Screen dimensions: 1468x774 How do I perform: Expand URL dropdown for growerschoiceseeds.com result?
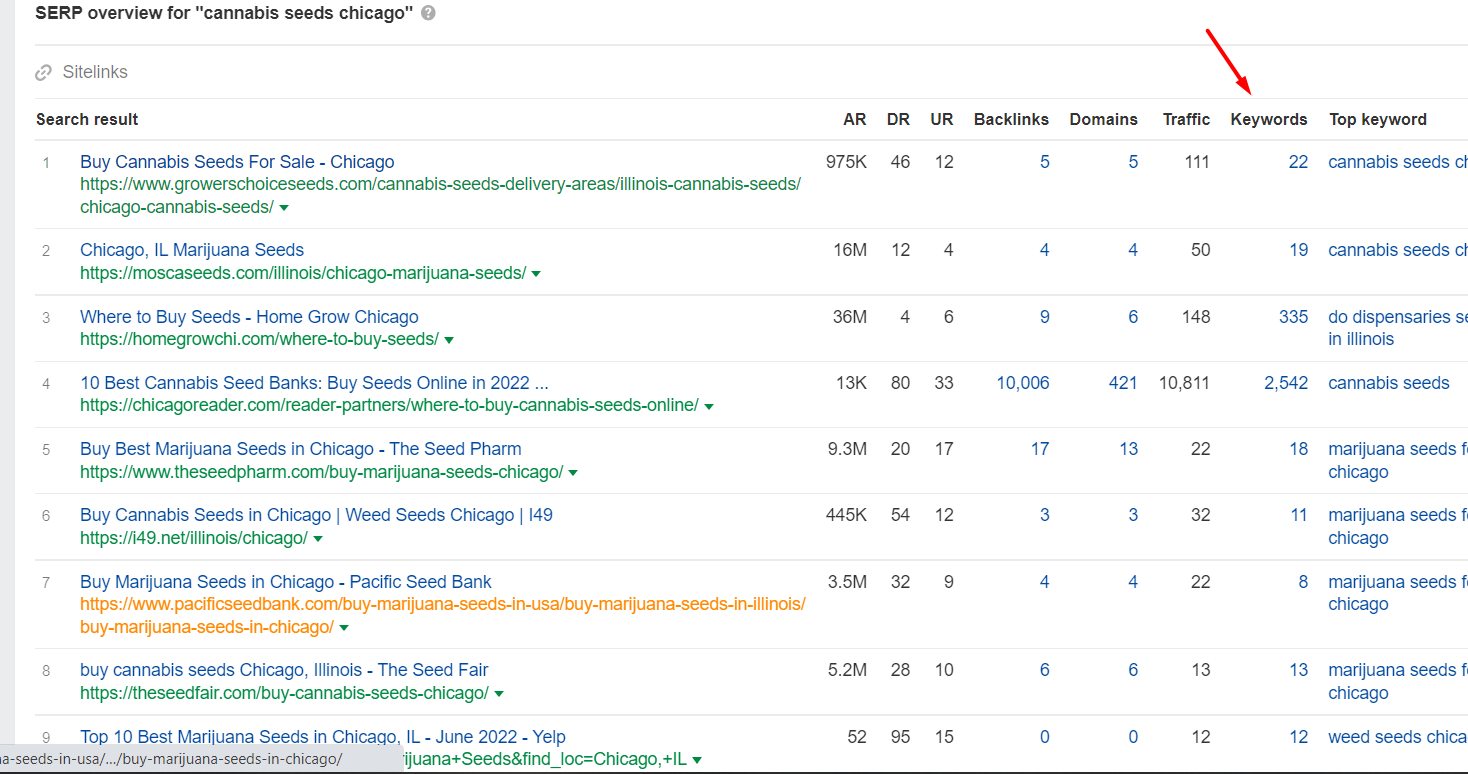[284, 208]
